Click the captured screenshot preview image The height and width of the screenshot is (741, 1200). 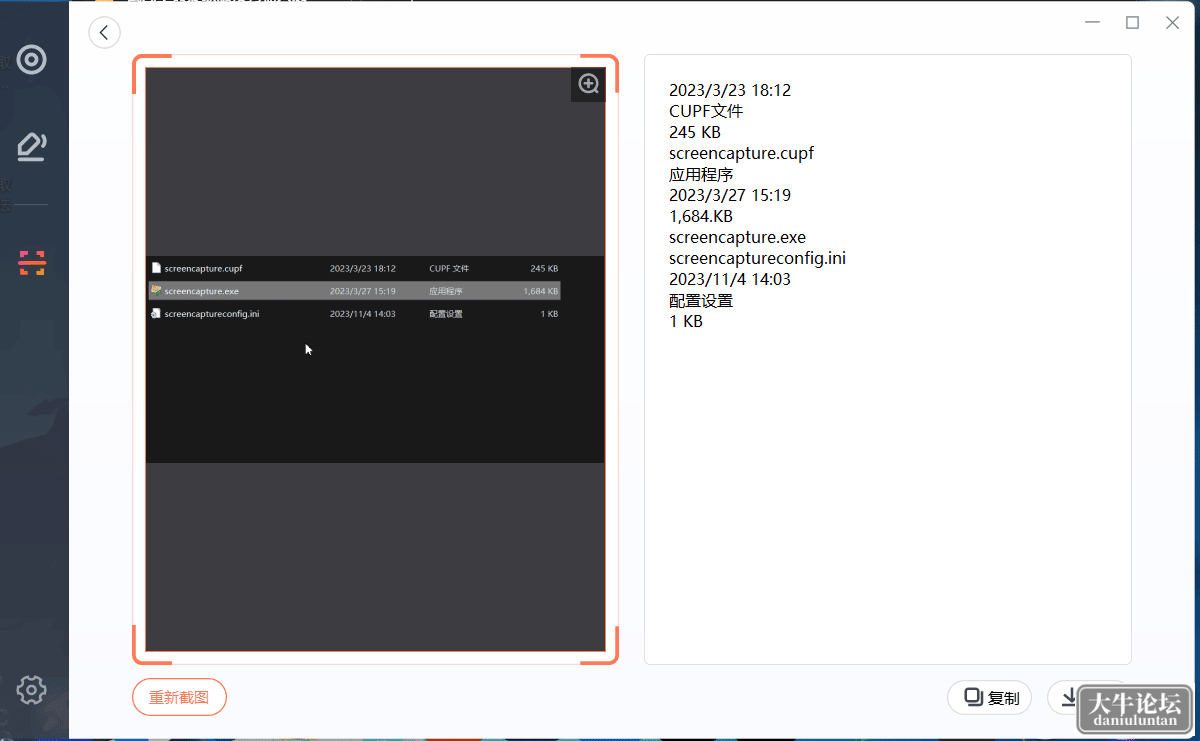point(375,359)
